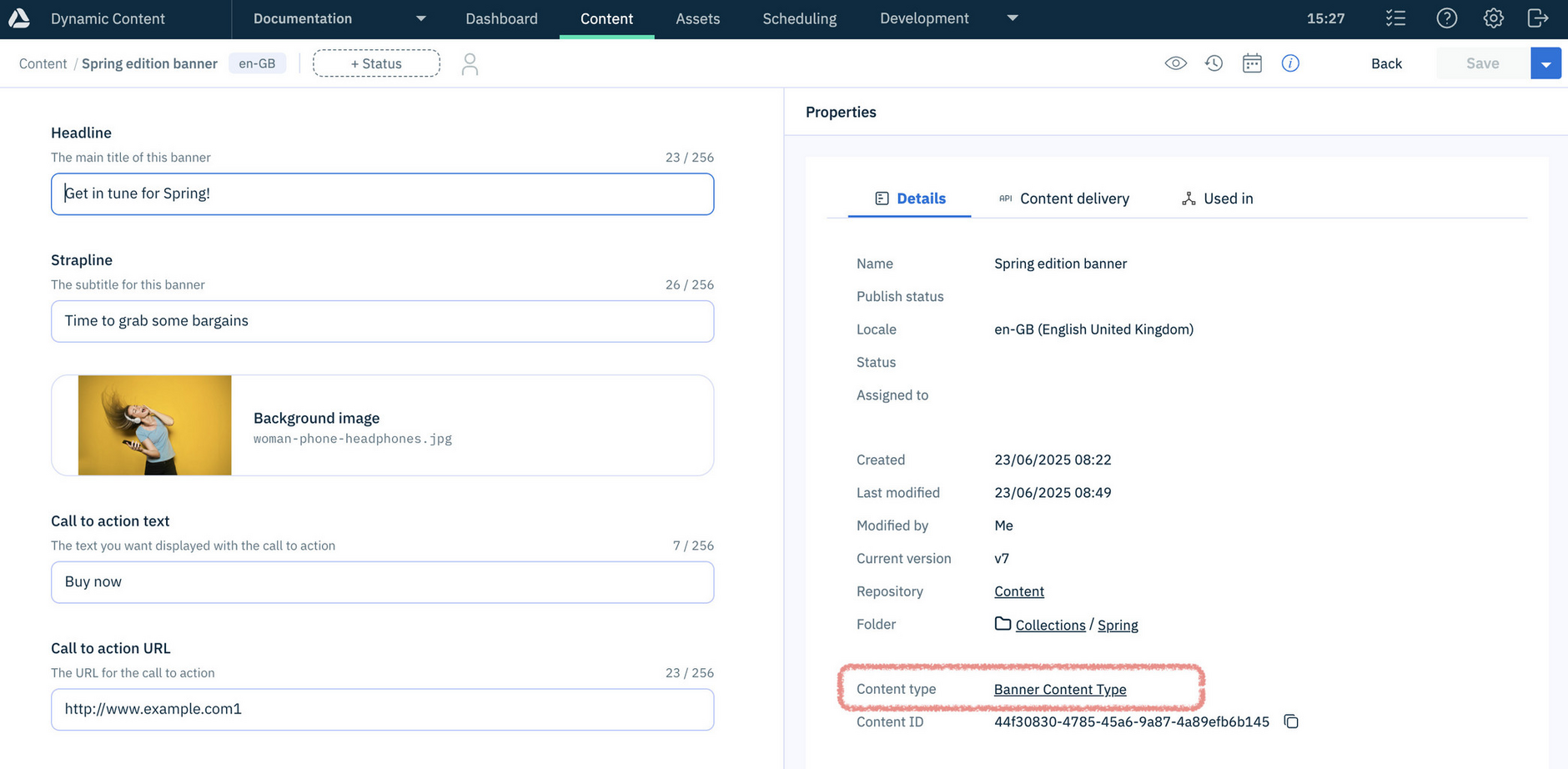Open the scheduling calendar icon
Screen dimensions: 1568x769
(1252, 63)
